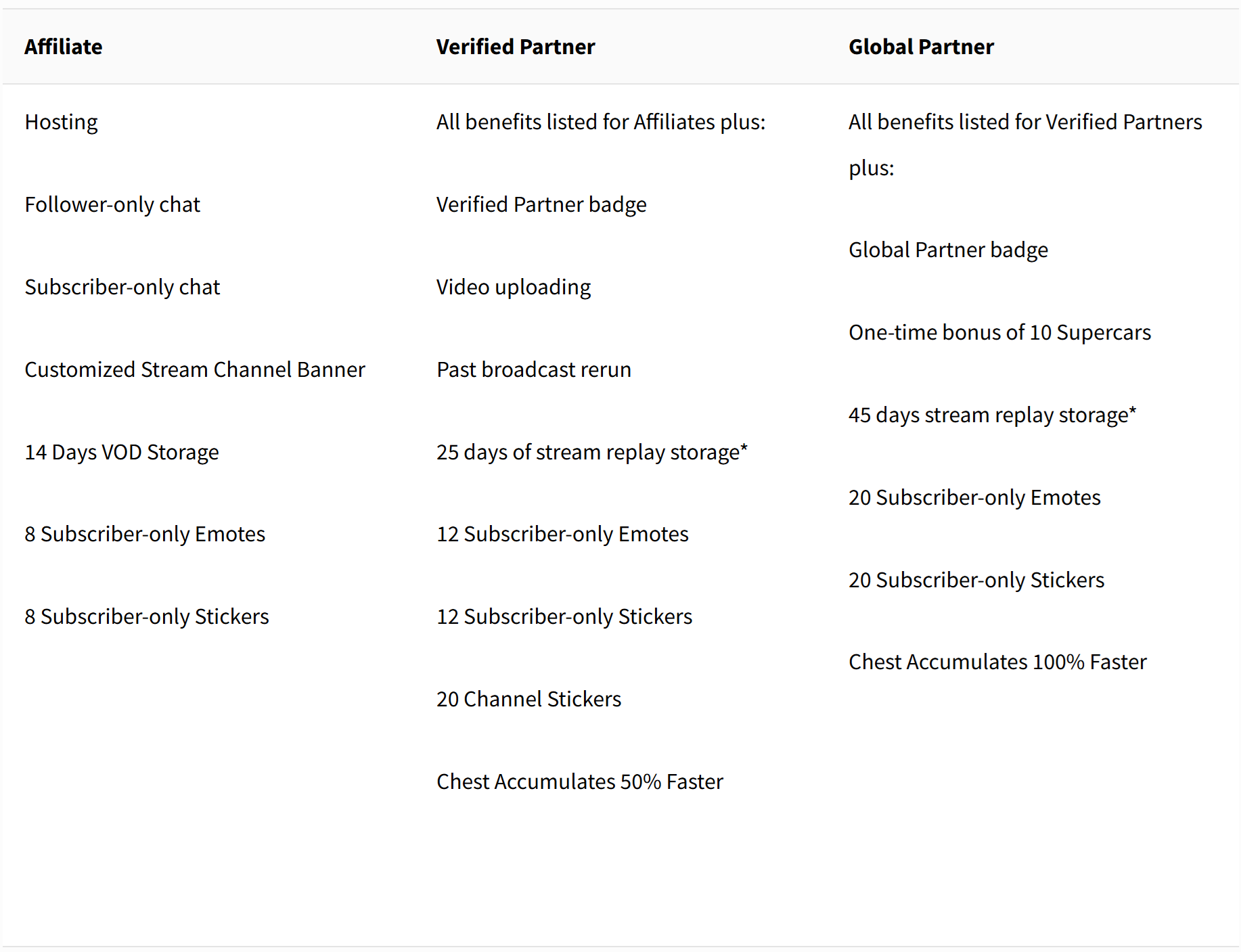Click 8 Subscriber-only Emotes text

[145, 534]
